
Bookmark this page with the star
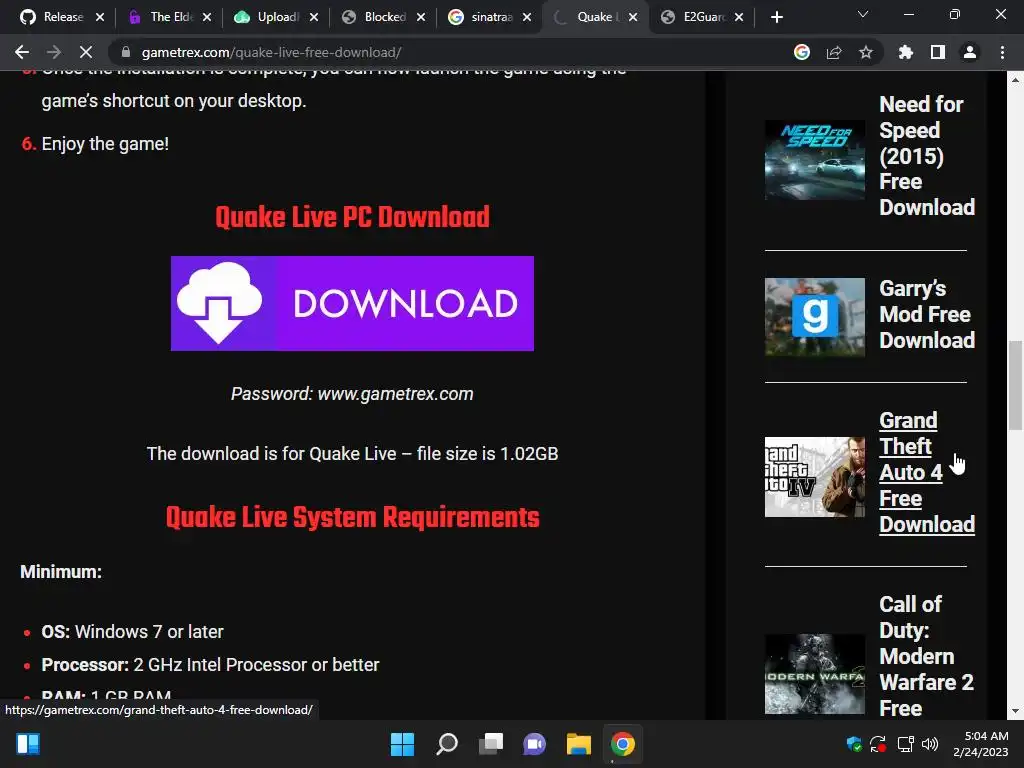[866, 52]
